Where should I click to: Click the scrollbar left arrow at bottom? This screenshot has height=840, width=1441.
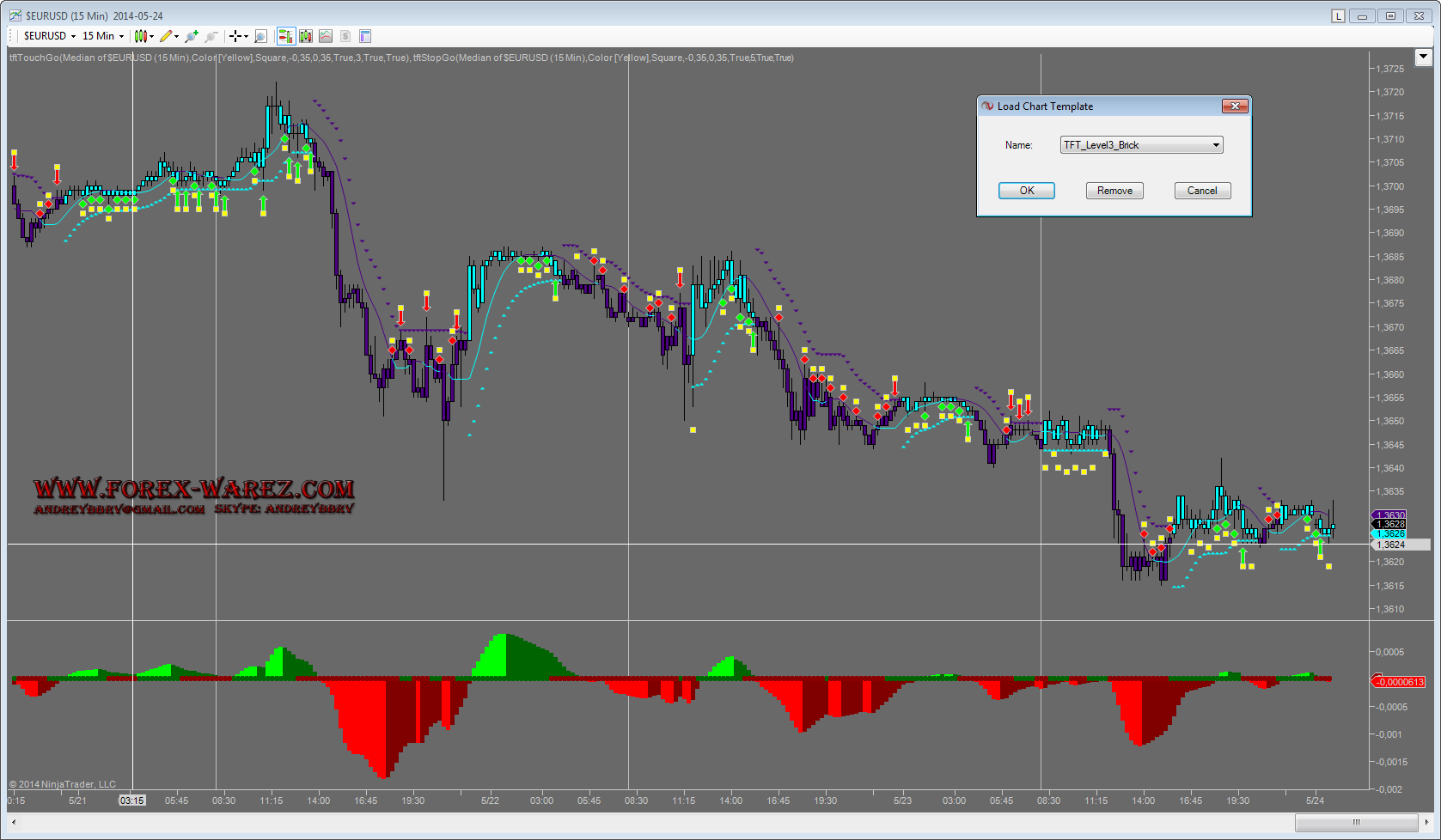click(x=14, y=822)
